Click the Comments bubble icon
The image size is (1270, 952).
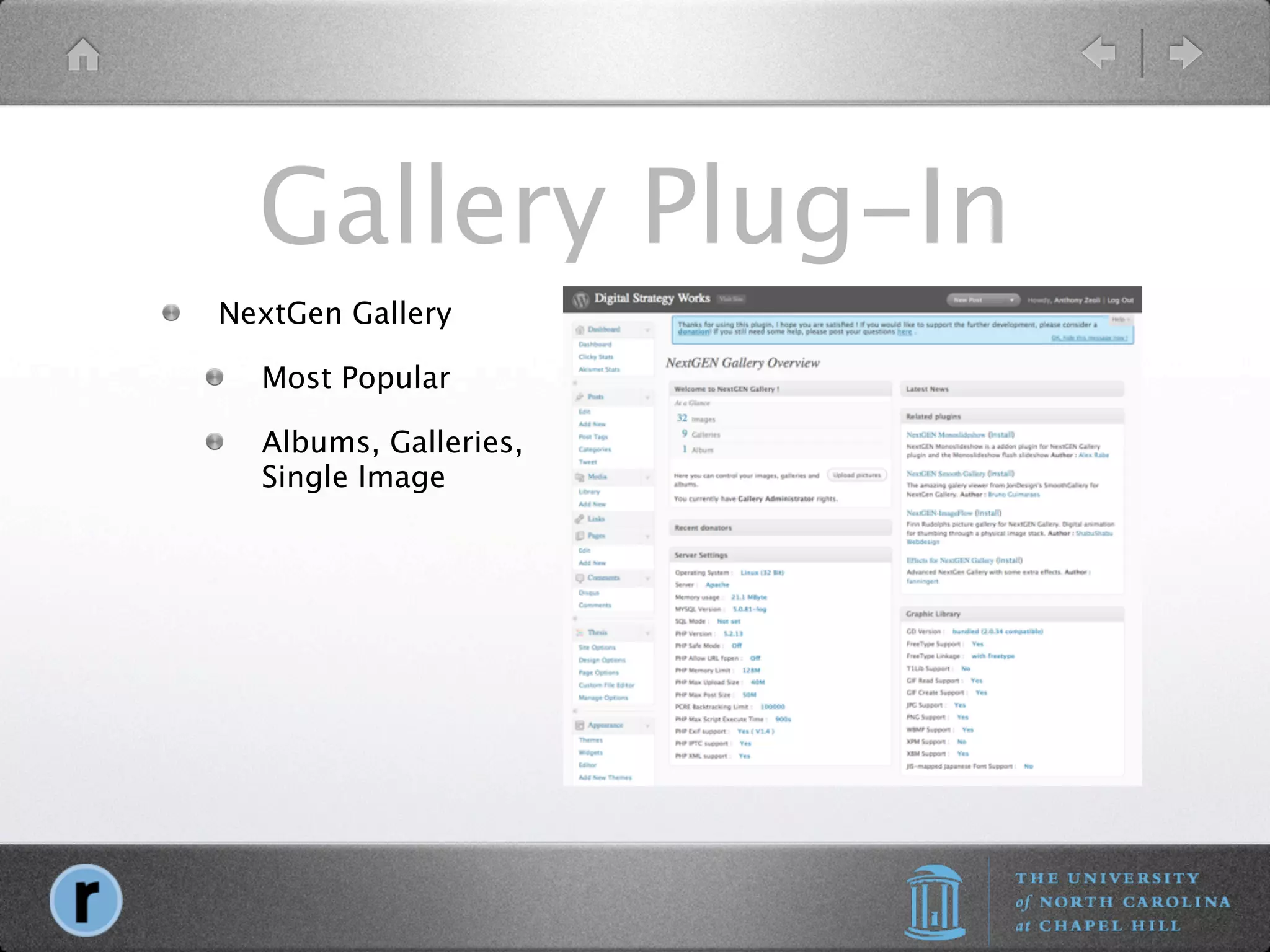pyautogui.click(x=580, y=578)
